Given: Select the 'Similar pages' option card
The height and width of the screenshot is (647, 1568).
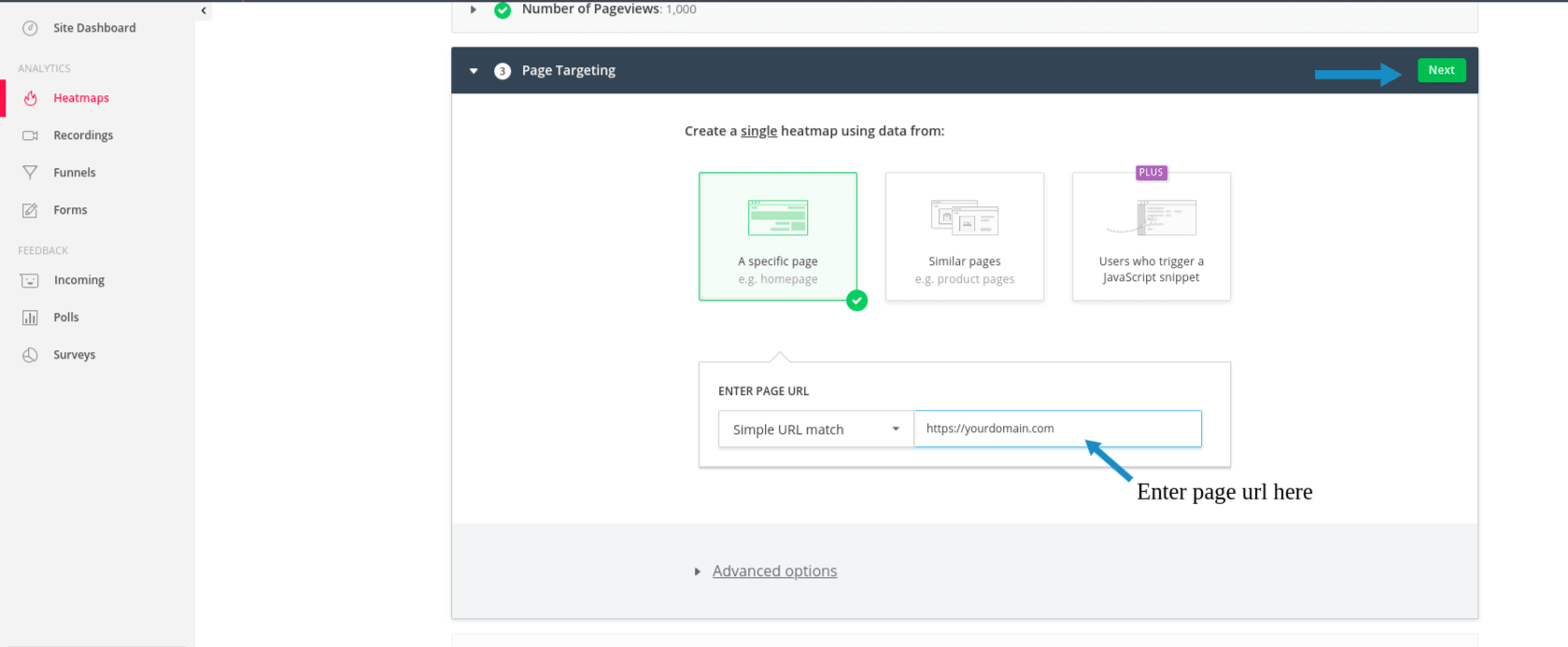Looking at the screenshot, I should click(x=965, y=236).
